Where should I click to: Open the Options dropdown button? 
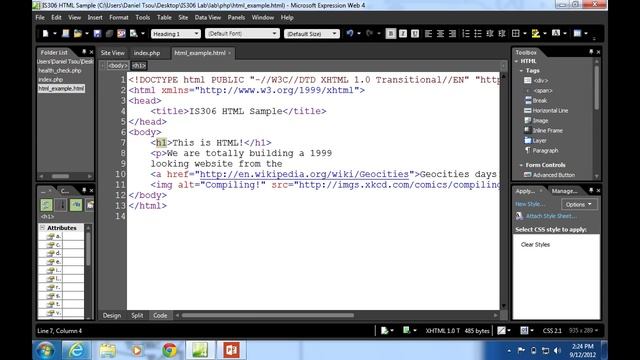[579, 204]
